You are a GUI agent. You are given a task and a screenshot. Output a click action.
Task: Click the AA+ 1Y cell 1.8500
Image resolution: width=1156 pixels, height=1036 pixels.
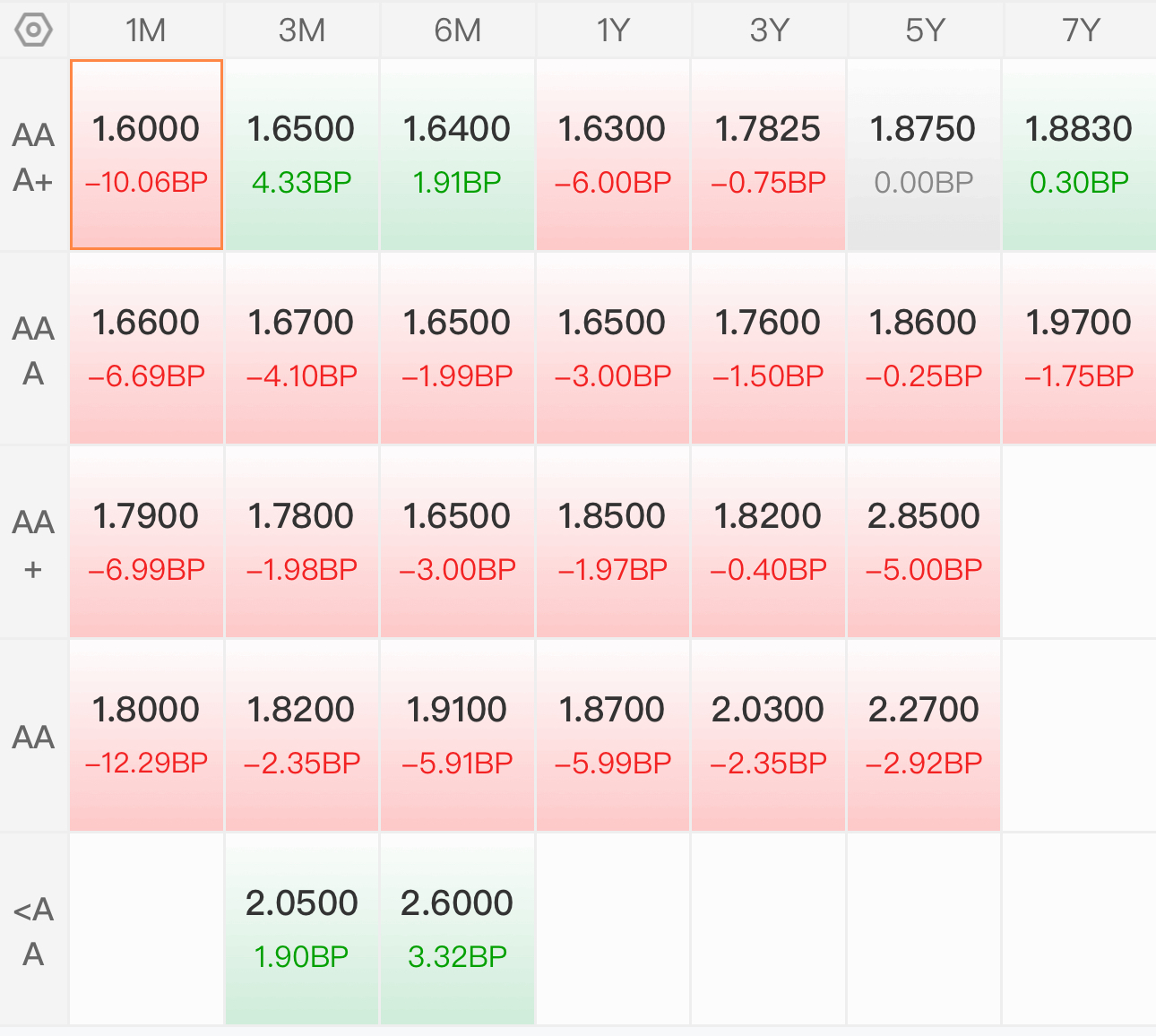613,542
